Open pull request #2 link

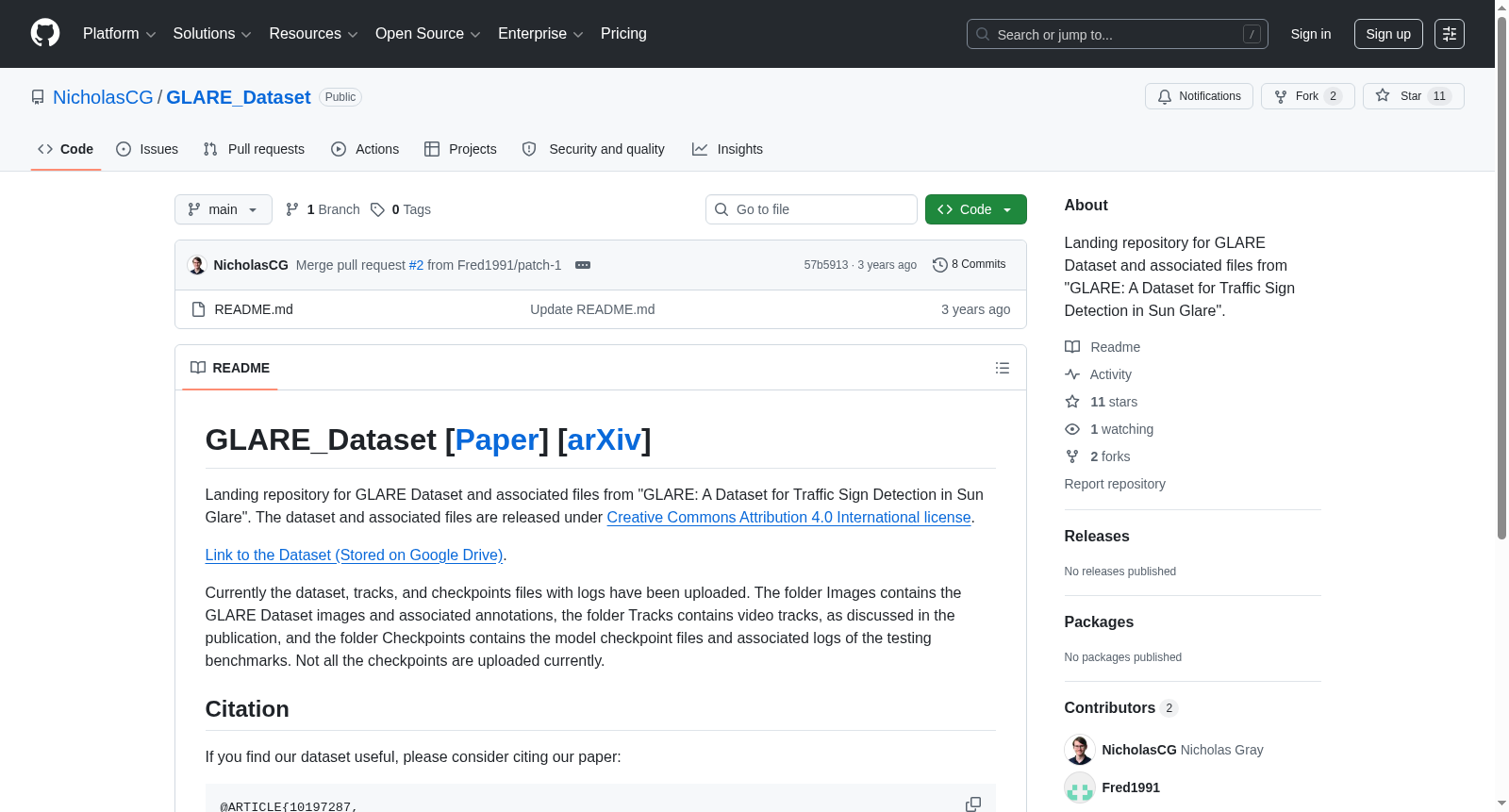tap(416, 265)
